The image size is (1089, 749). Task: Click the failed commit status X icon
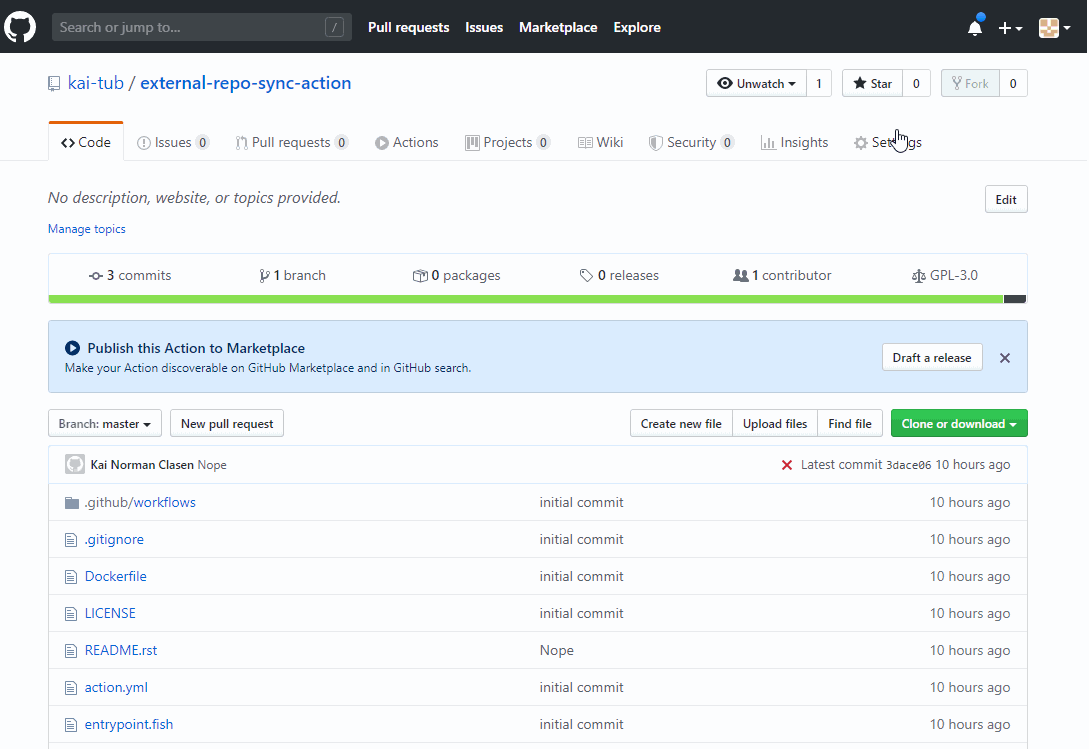point(787,465)
